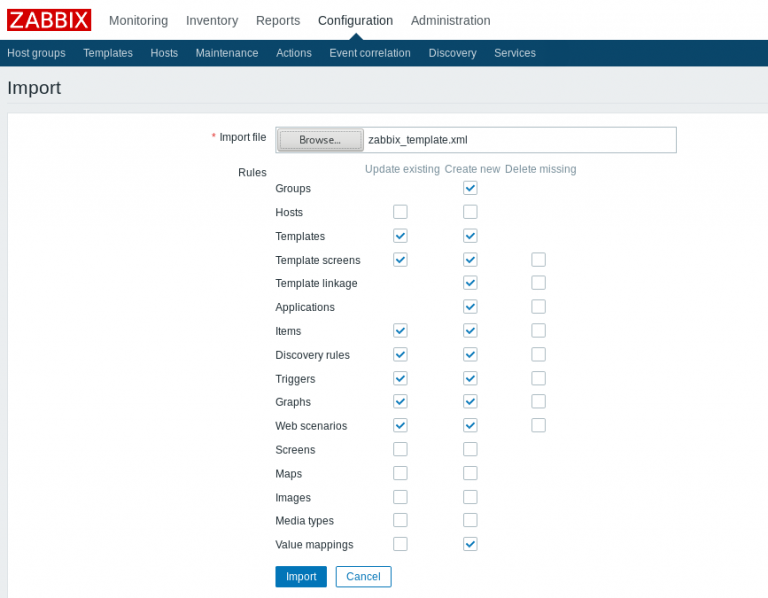Check Maps Create new checkbox
This screenshot has width=768, height=598.
point(470,474)
